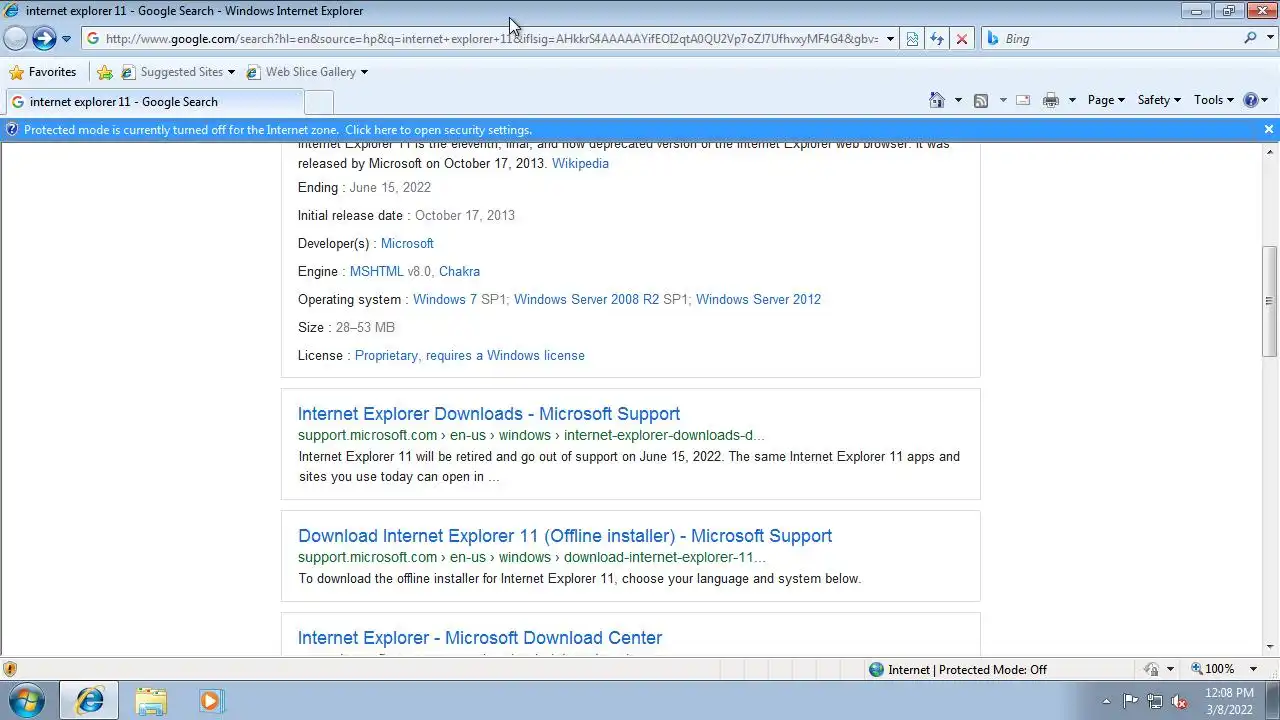Stop loading with the red X icon

[x=962, y=39]
